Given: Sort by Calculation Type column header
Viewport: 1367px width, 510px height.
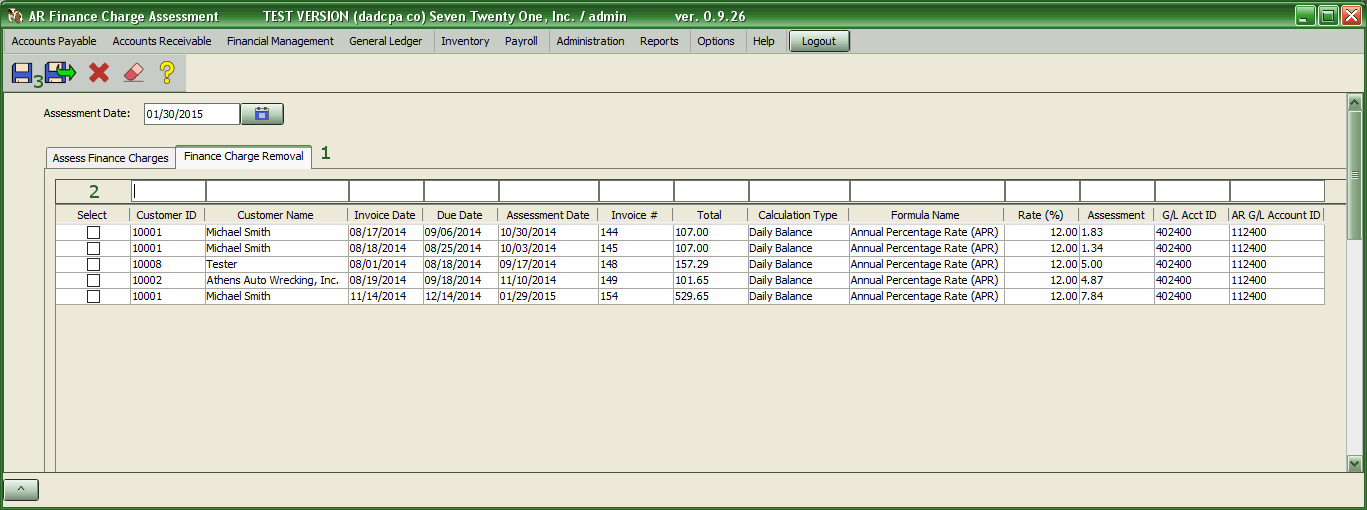Looking at the screenshot, I should pos(798,215).
